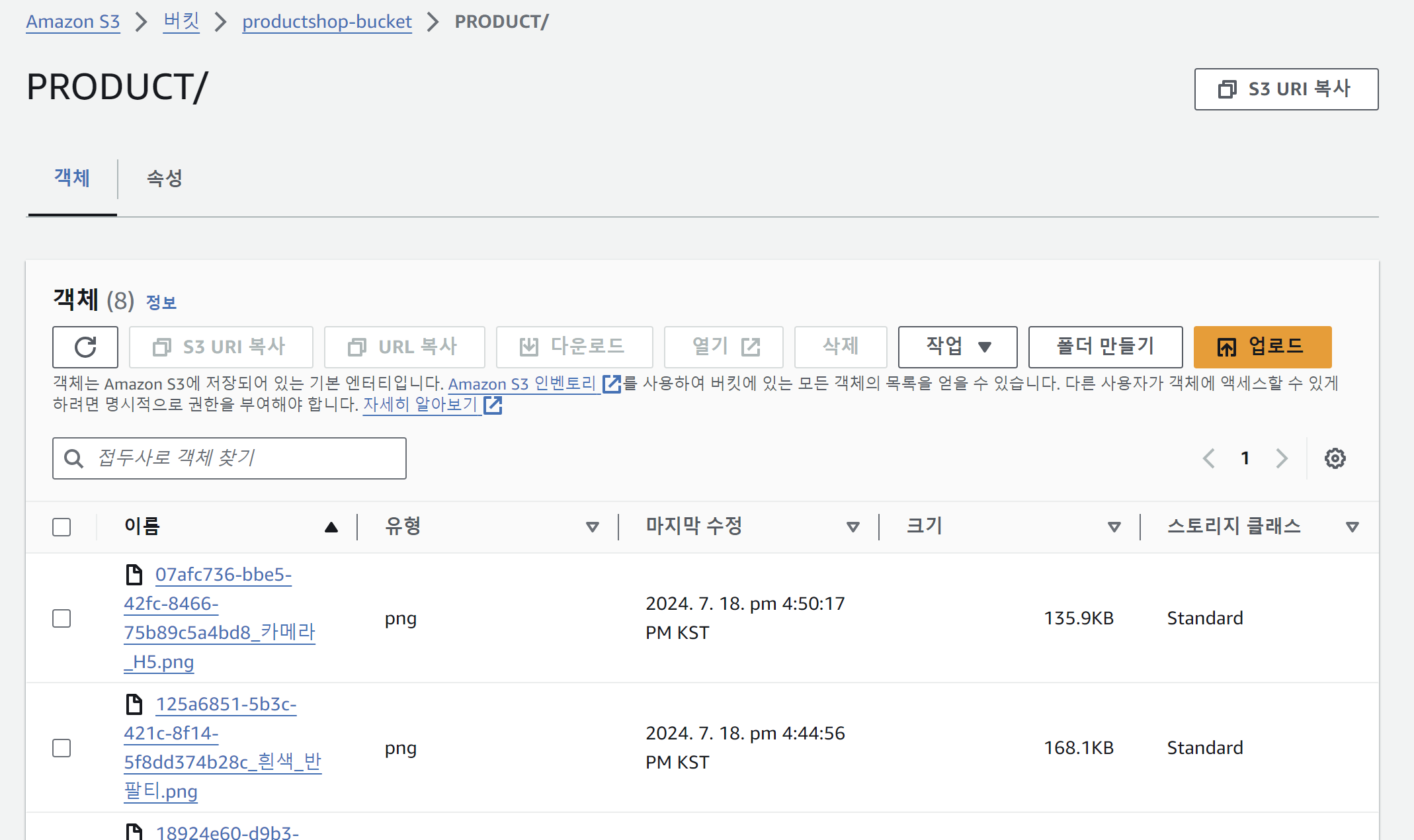This screenshot has height=840, width=1414.
Task: Check the 흰색_반팔티.png row checkbox
Action: (x=62, y=748)
